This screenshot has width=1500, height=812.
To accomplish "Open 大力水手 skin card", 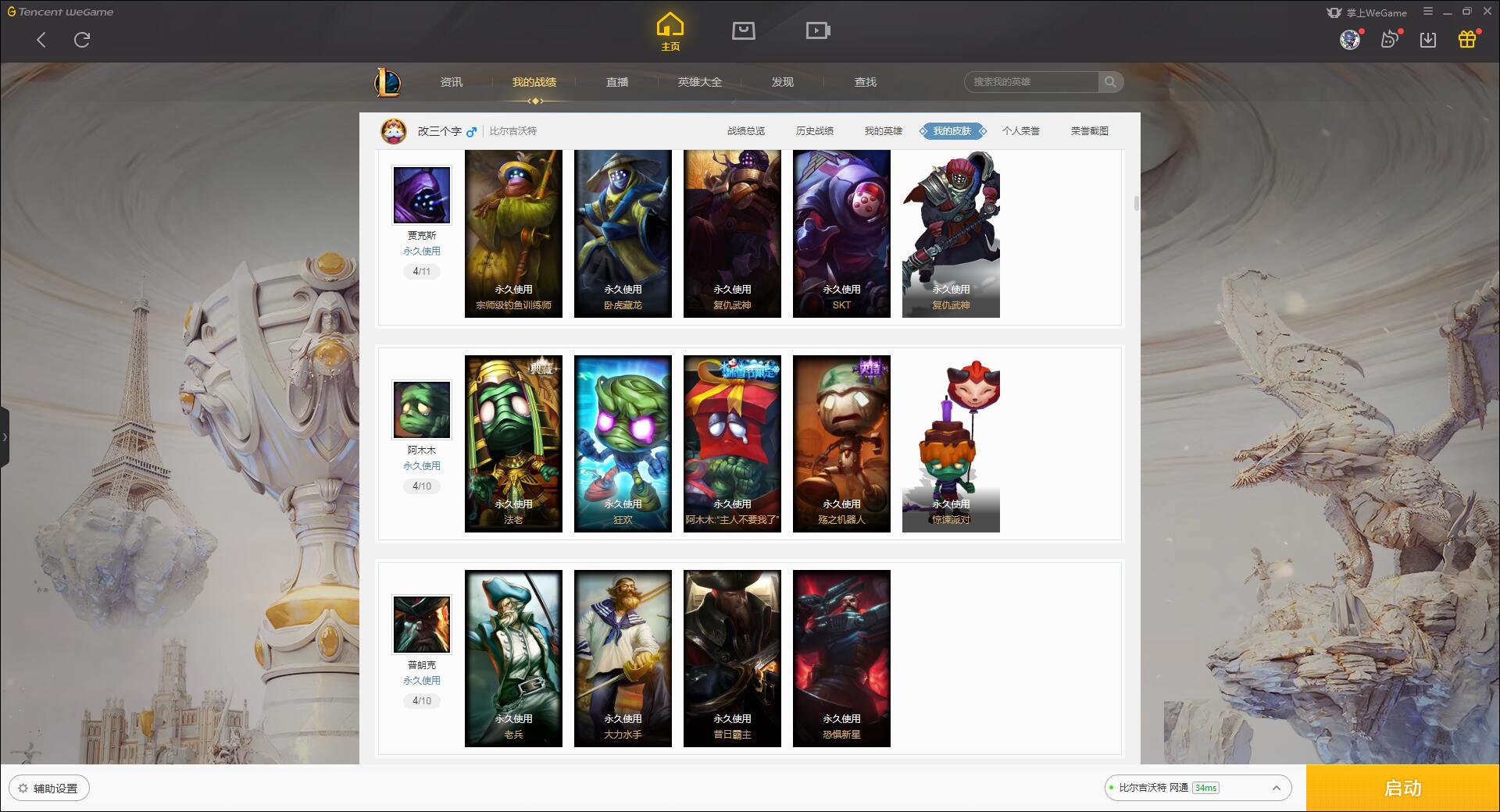I will click(x=623, y=658).
